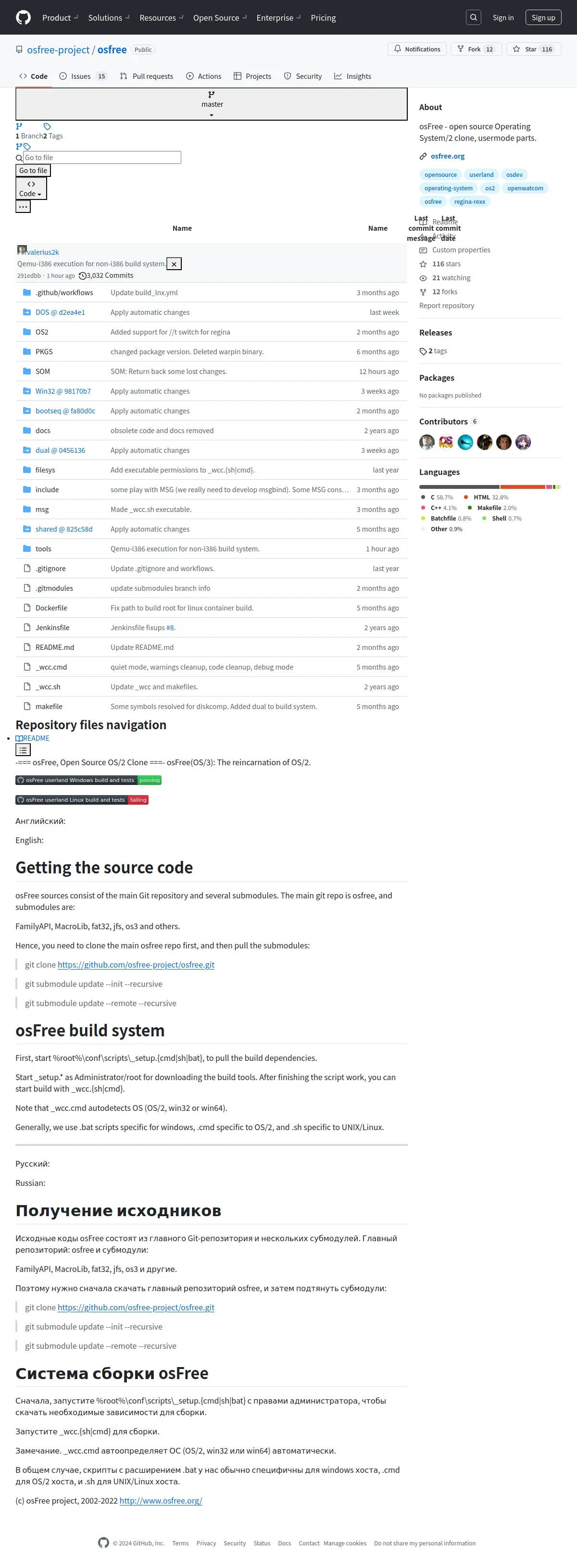Viewport: 577px width, 1568px height.
Task: Click the Sign up button
Action: 543,18
